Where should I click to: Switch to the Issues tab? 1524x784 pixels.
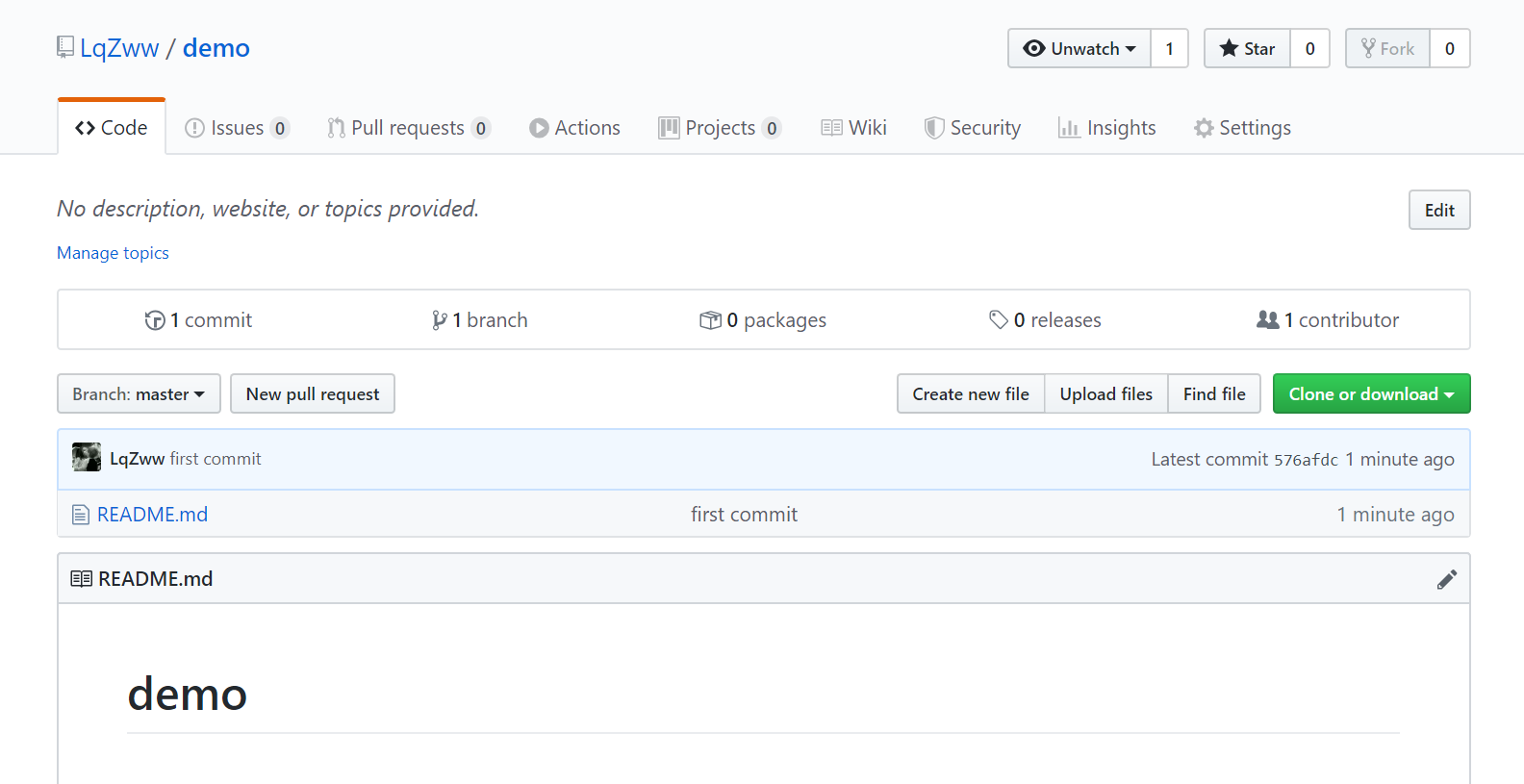click(237, 128)
